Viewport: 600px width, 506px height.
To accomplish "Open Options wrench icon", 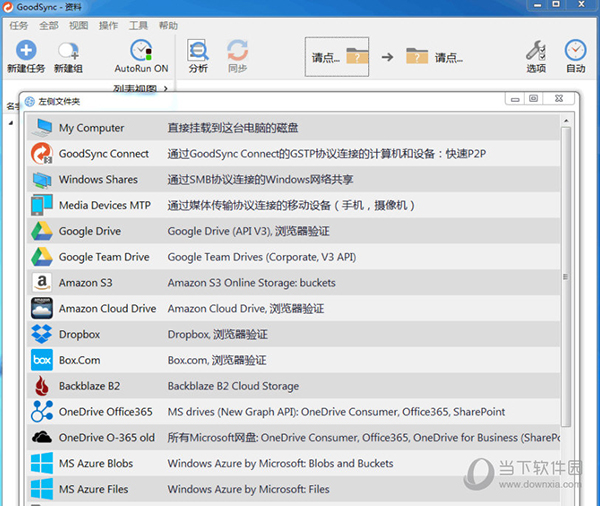I will point(536,50).
